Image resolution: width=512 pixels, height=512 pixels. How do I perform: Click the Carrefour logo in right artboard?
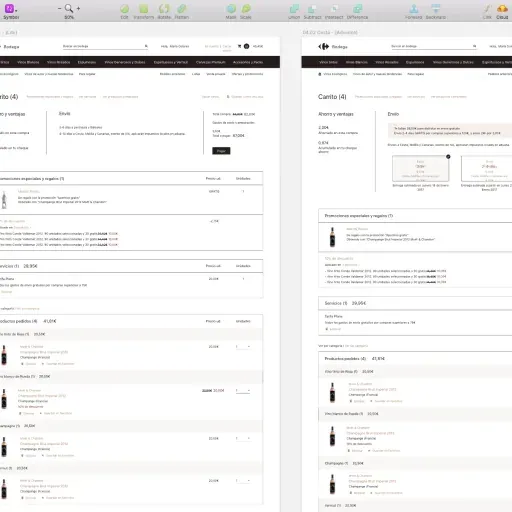(323, 47)
